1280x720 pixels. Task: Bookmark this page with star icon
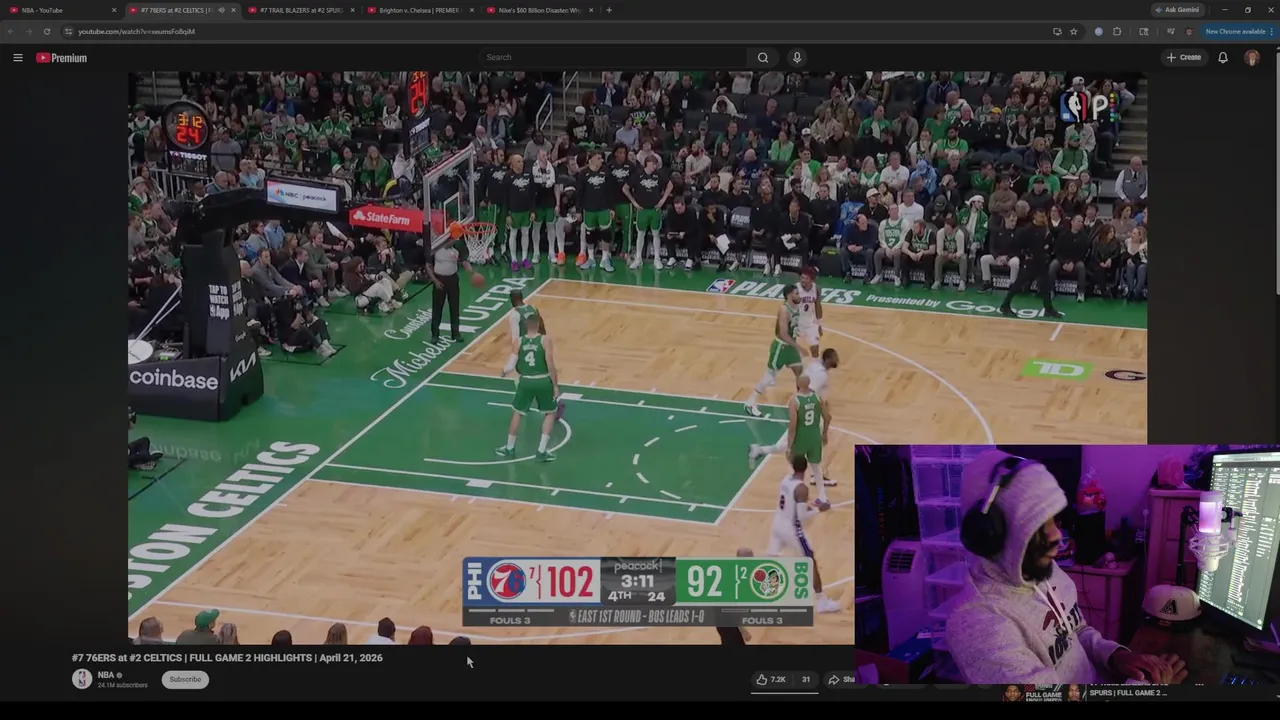coord(1073,31)
